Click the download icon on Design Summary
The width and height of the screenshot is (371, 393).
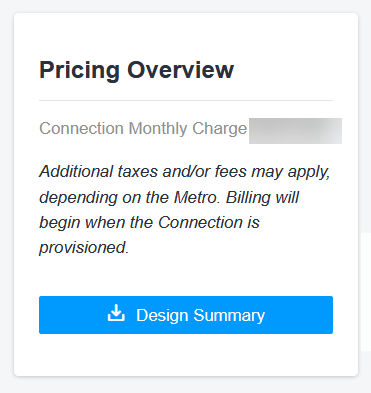click(116, 313)
